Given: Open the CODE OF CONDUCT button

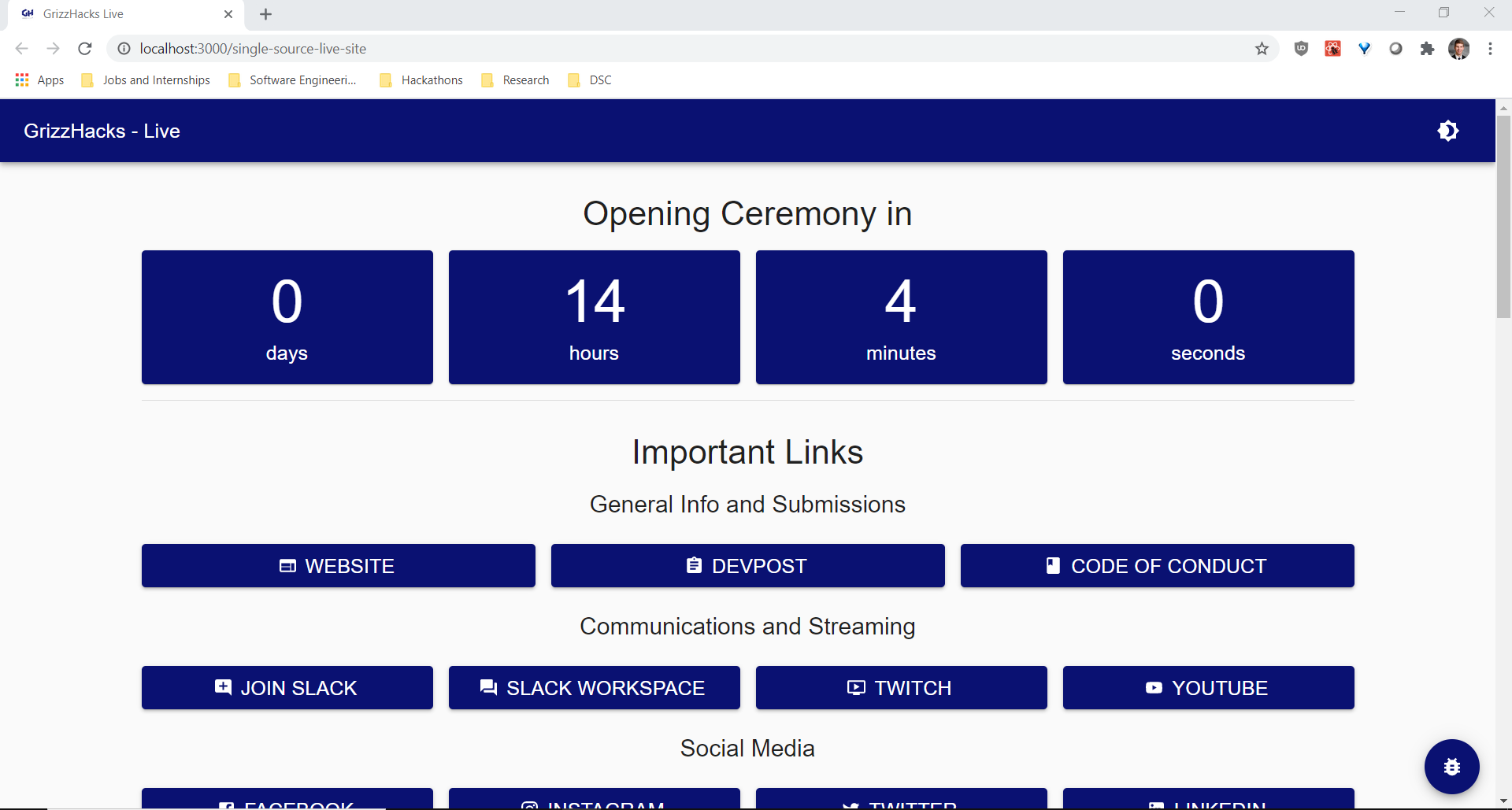Looking at the screenshot, I should pyautogui.click(x=1158, y=566).
